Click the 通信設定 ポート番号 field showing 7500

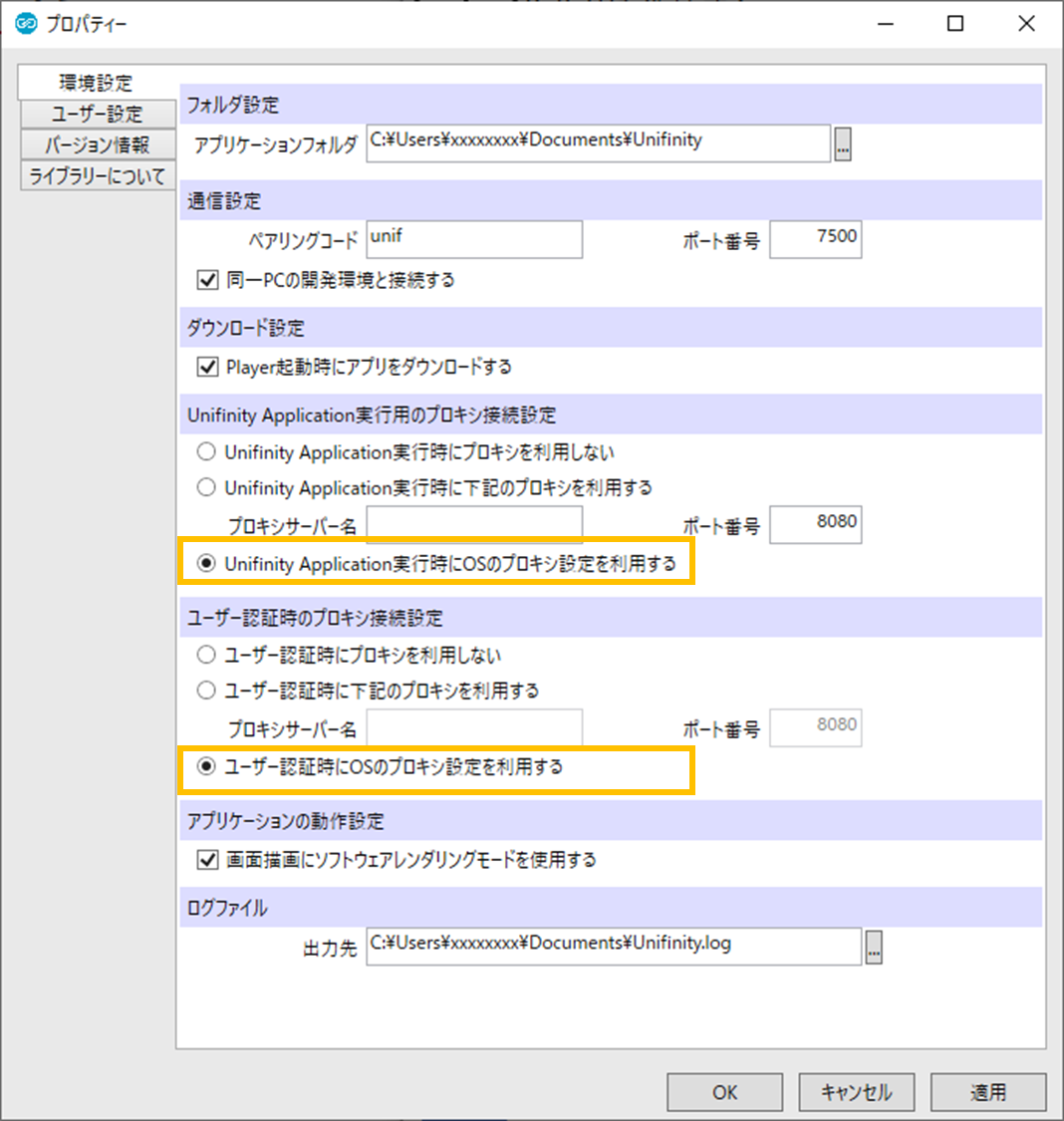[x=815, y=239]
